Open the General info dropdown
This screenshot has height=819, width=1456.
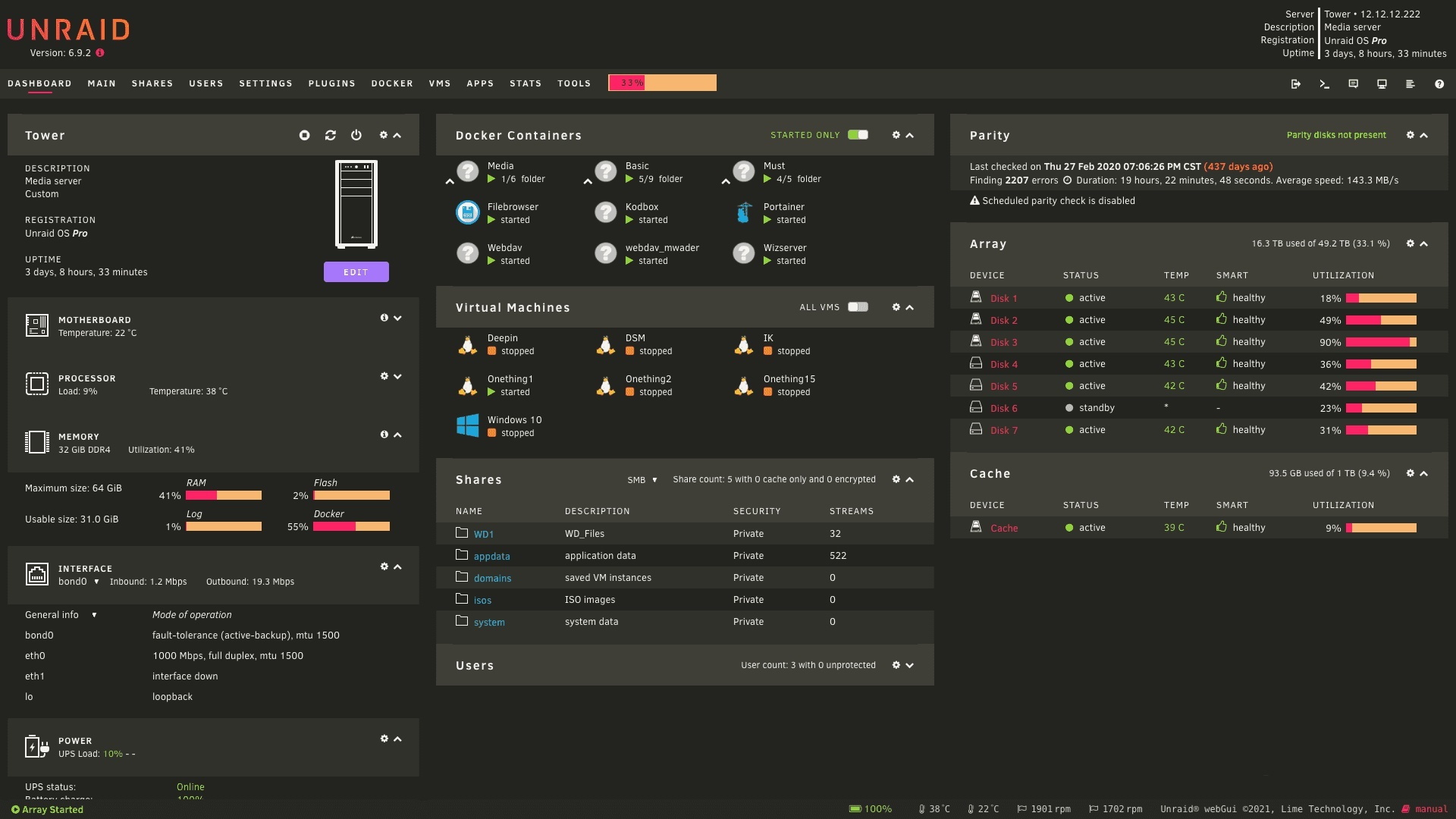pyautogui.click(x=61, y=615)
